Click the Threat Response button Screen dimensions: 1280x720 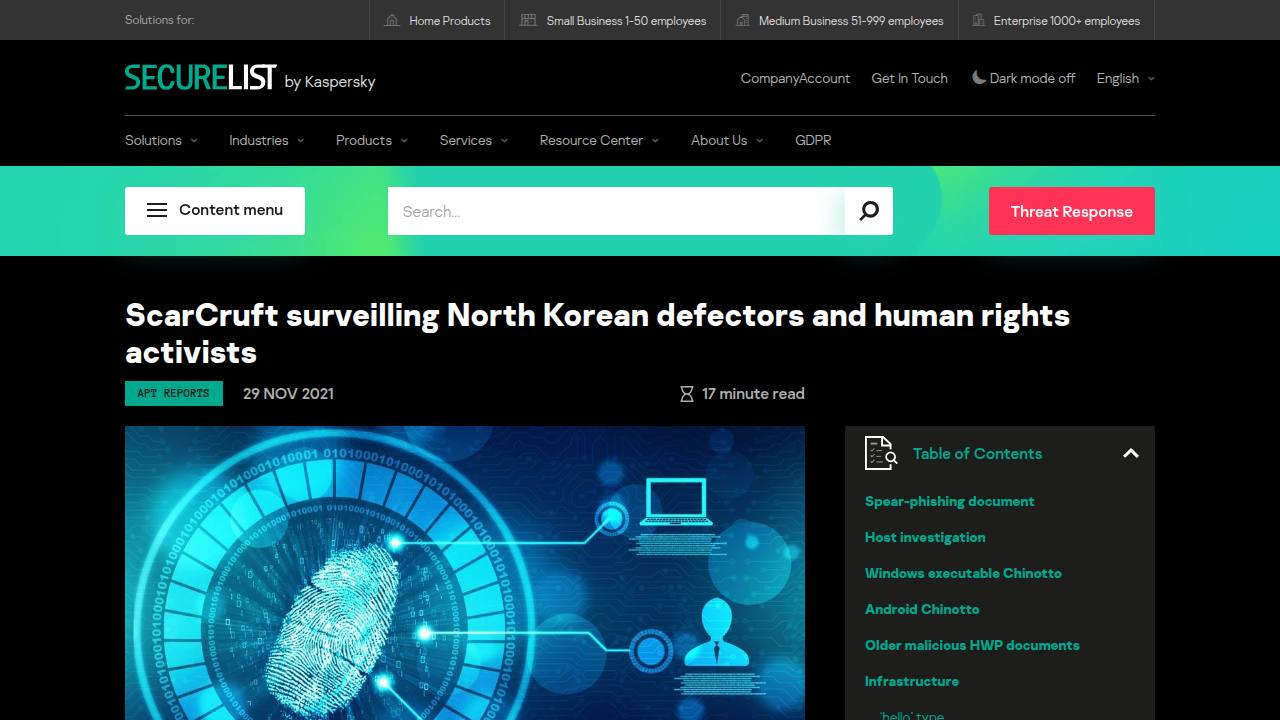click(1072, 211)
